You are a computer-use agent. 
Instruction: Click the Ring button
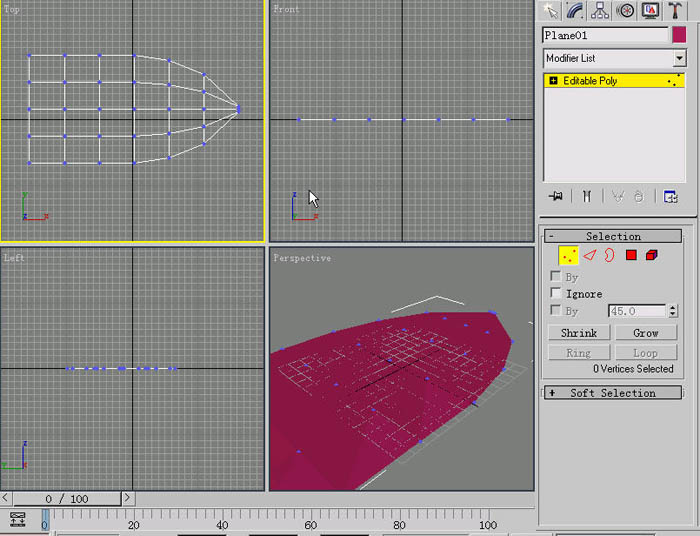click(x=579, y=353)
